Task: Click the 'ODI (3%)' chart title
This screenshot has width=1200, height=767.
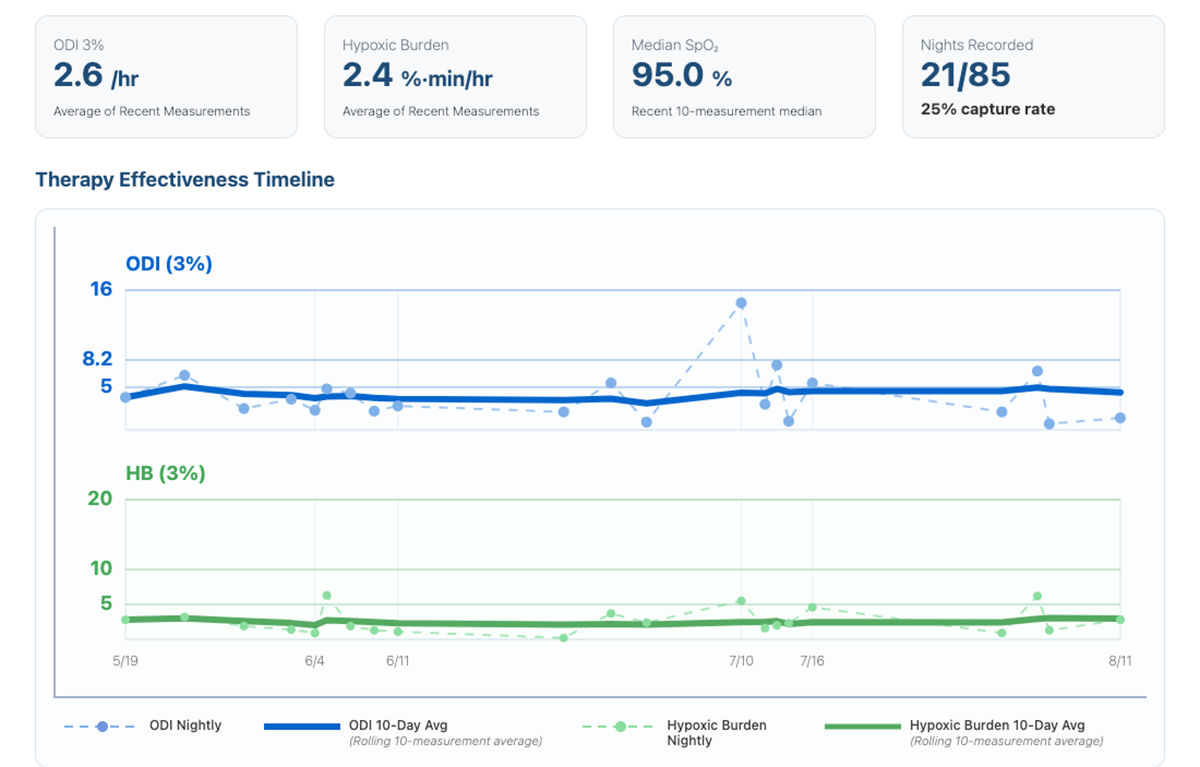Action: coord(169,264)
